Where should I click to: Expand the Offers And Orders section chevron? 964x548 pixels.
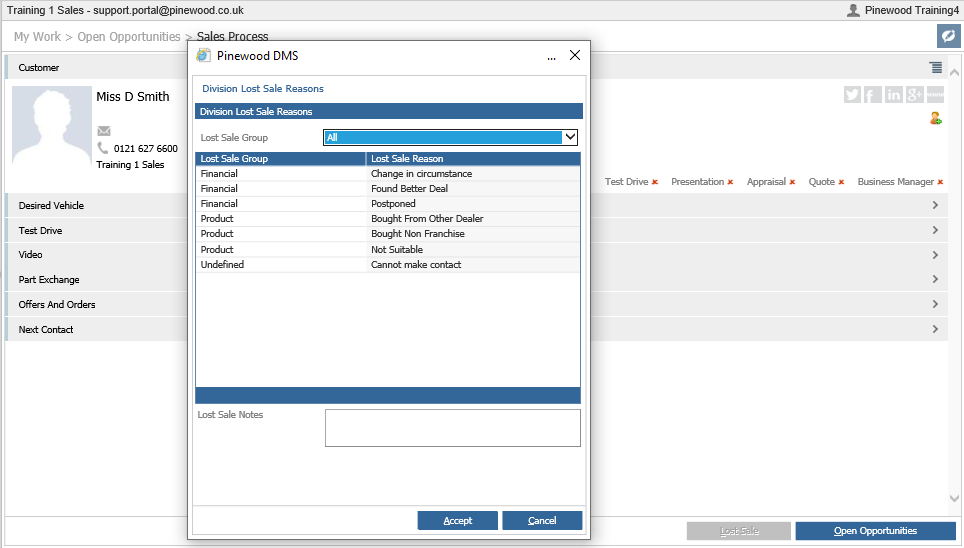[x=935, y=304]
